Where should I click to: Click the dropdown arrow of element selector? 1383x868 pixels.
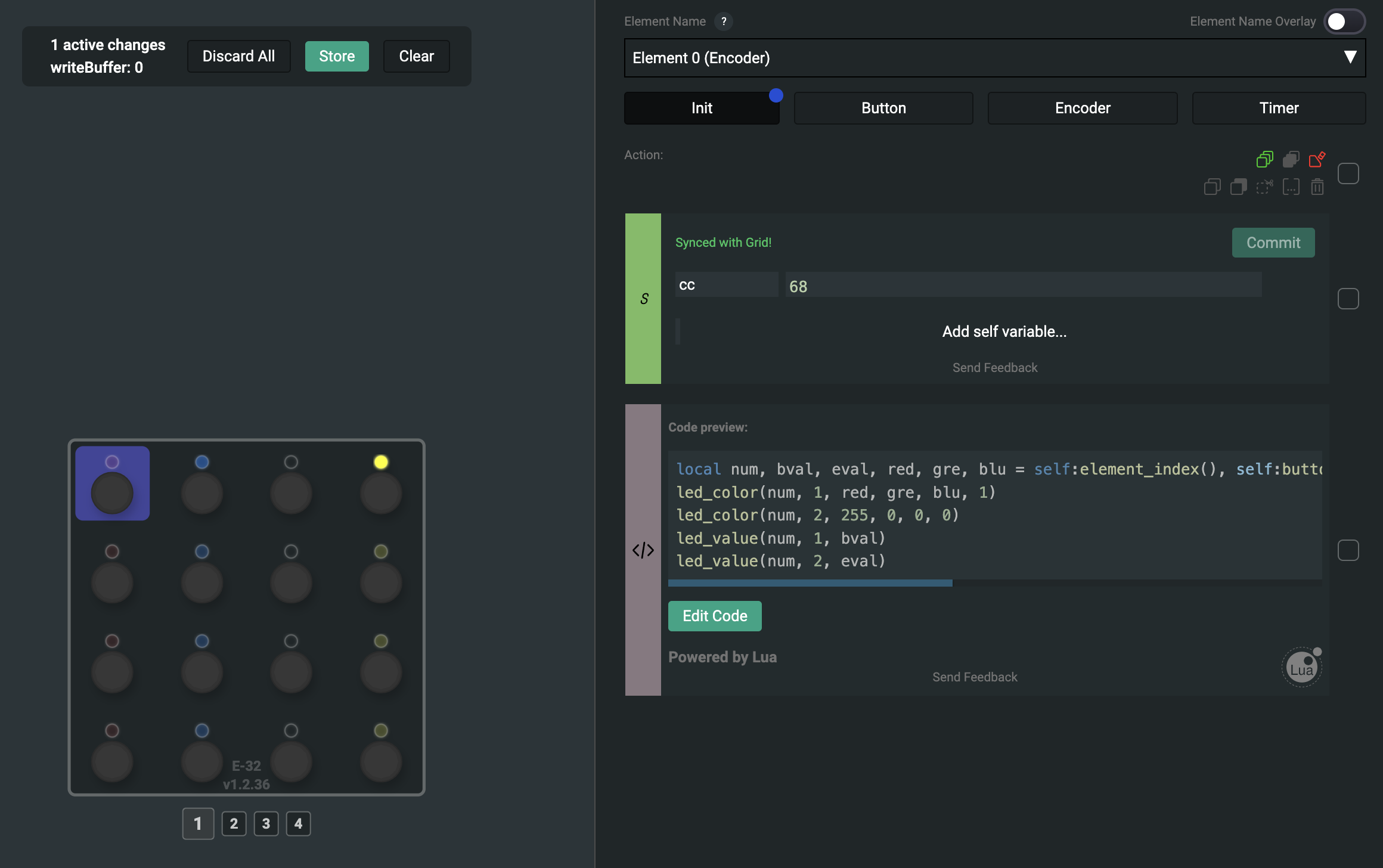[1350, 57]
